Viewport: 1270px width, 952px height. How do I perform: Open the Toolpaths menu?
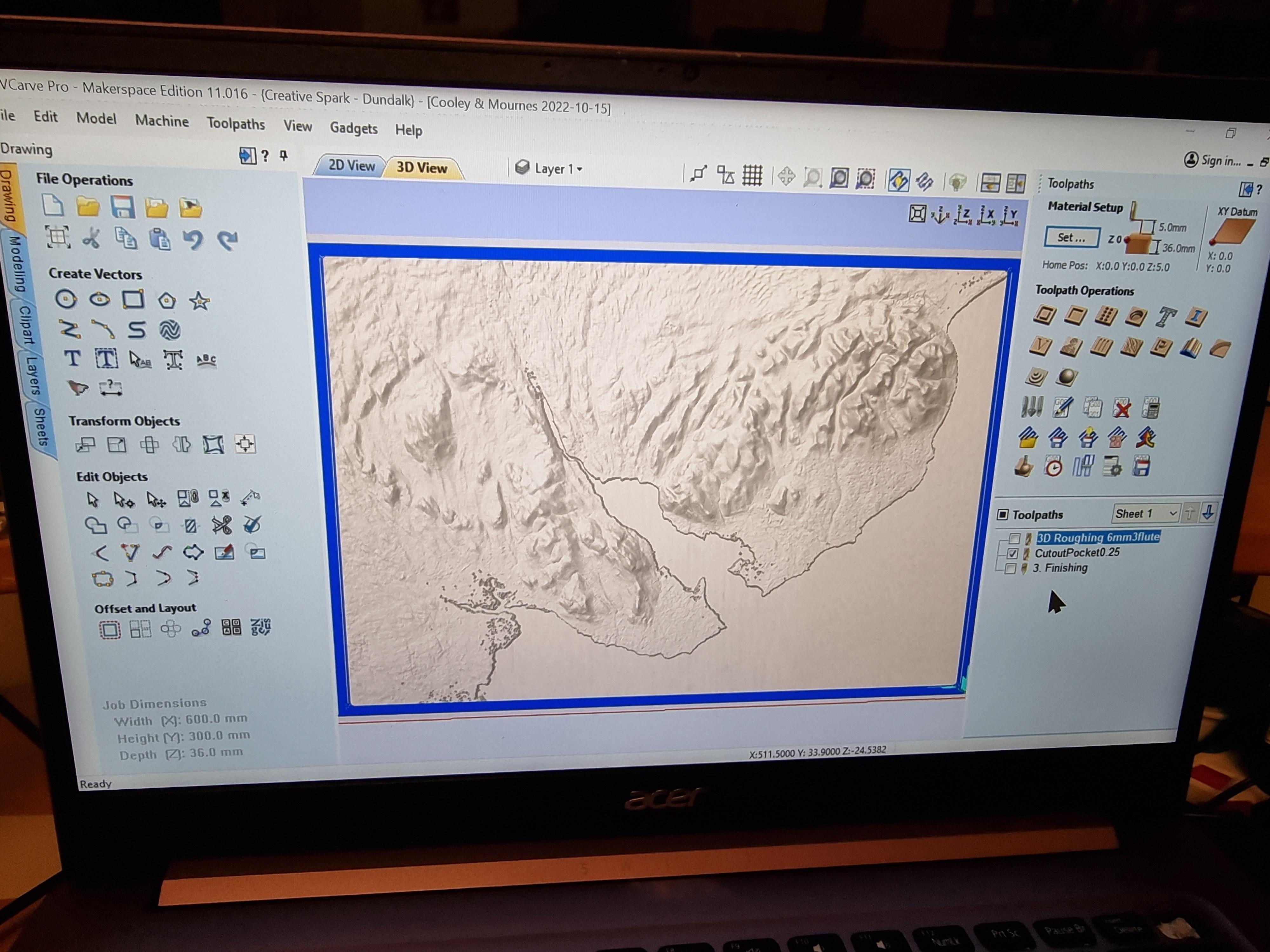(x=235, y=125)
